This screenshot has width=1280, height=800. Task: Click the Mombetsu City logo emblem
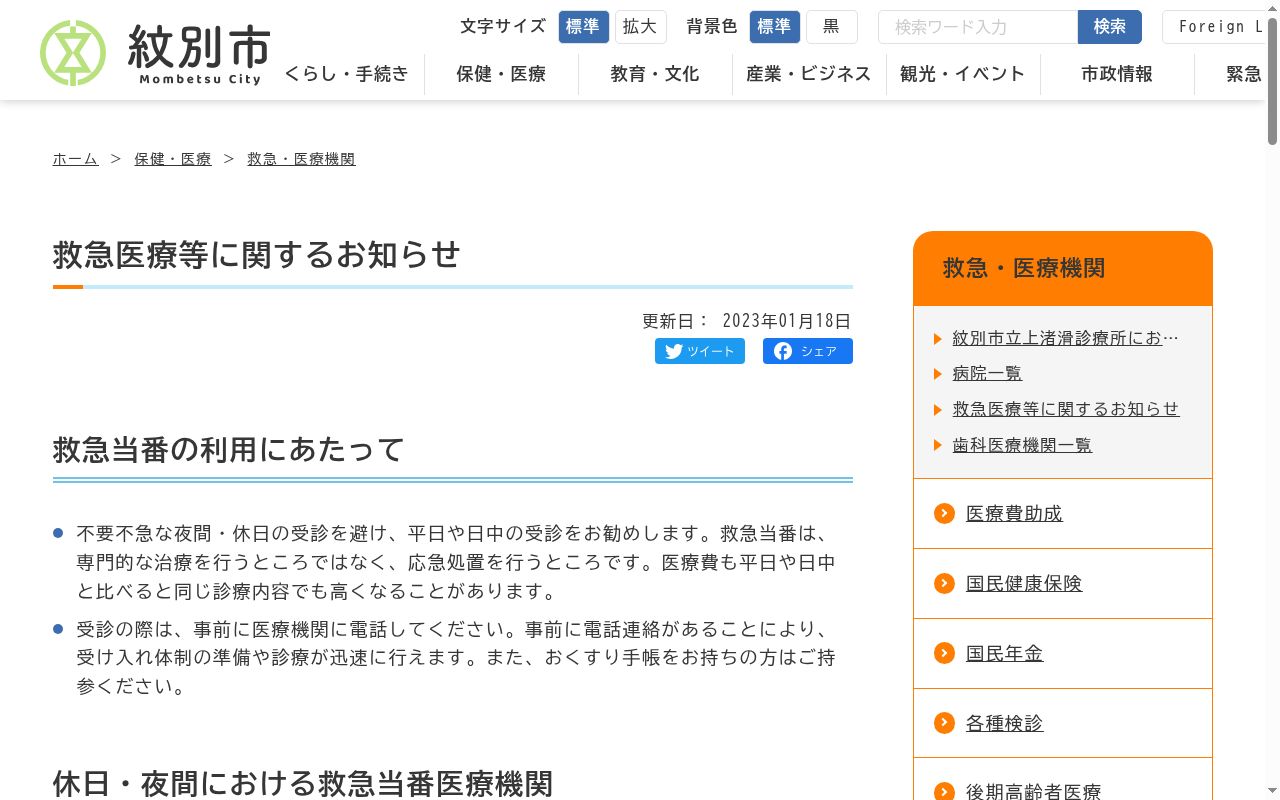tap(73, 53)
